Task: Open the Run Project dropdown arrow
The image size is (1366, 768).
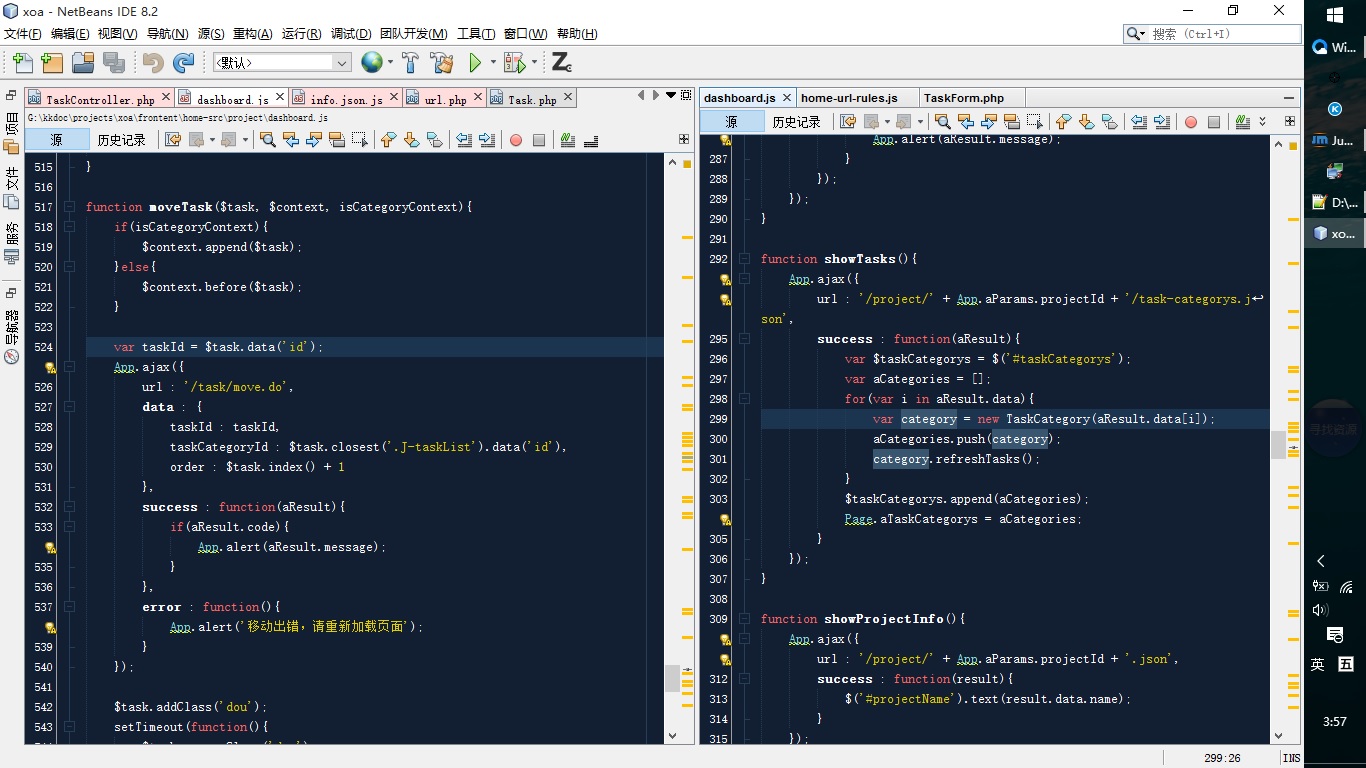Action: [x=492, y=63]
